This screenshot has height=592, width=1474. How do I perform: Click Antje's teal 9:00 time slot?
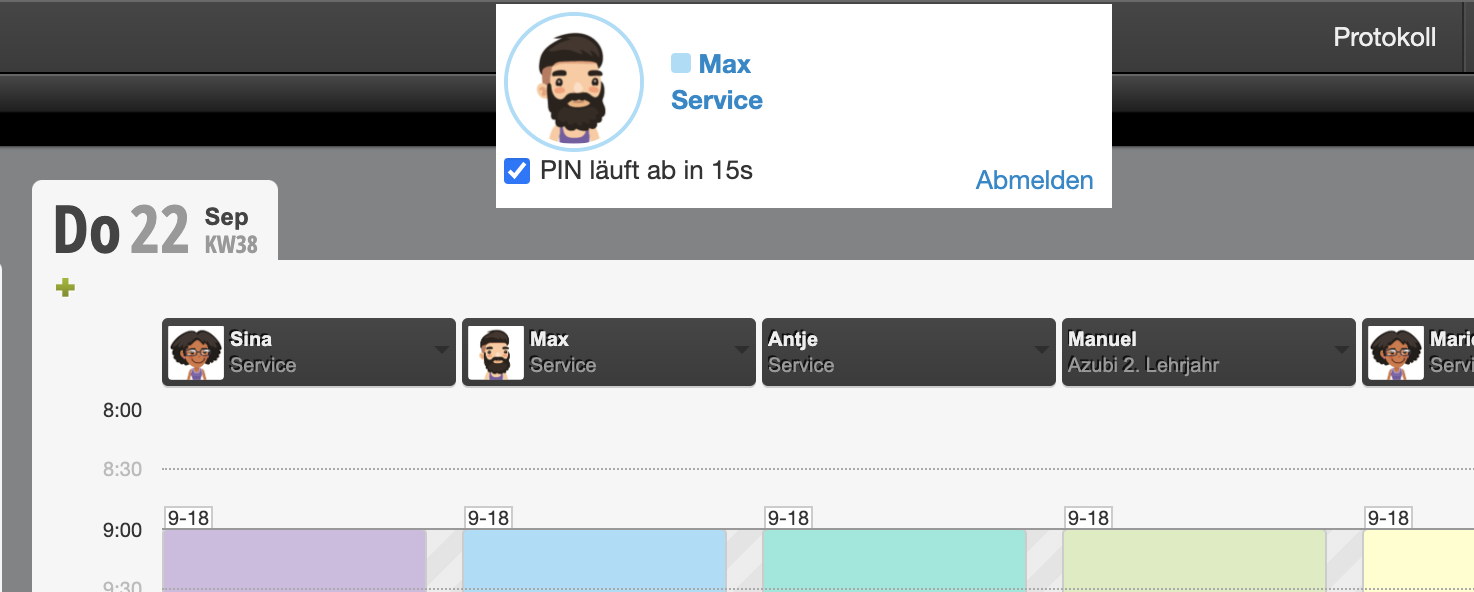point(894,560)
